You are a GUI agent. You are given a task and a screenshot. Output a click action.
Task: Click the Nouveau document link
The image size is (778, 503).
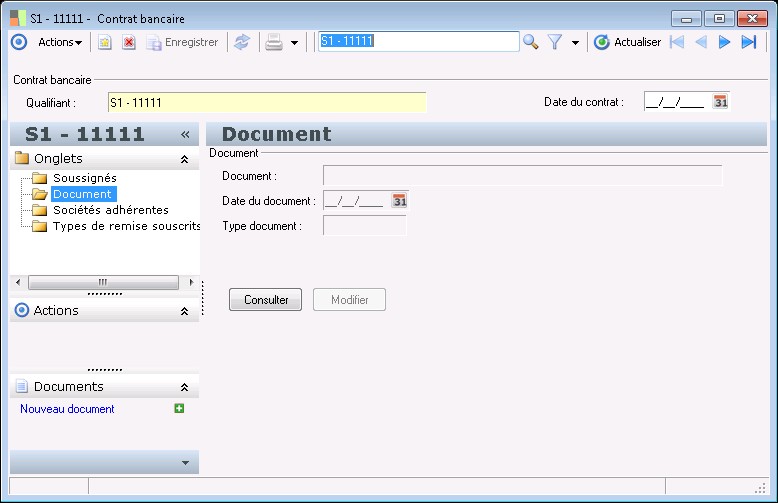[x=67, y=409]
